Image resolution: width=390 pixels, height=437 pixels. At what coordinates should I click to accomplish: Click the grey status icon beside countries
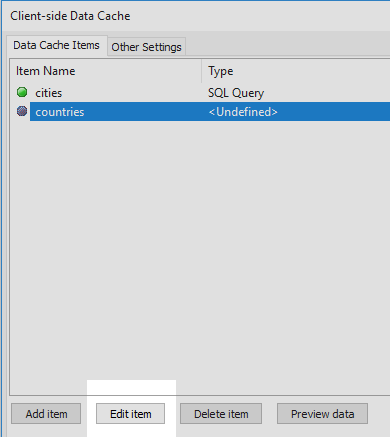(x=22, y=111)
